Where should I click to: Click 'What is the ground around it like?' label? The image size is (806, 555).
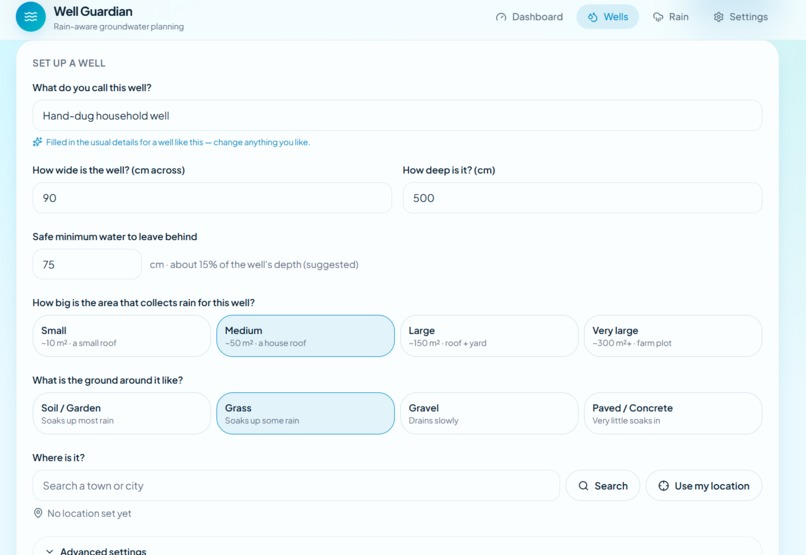click(107, 380)
